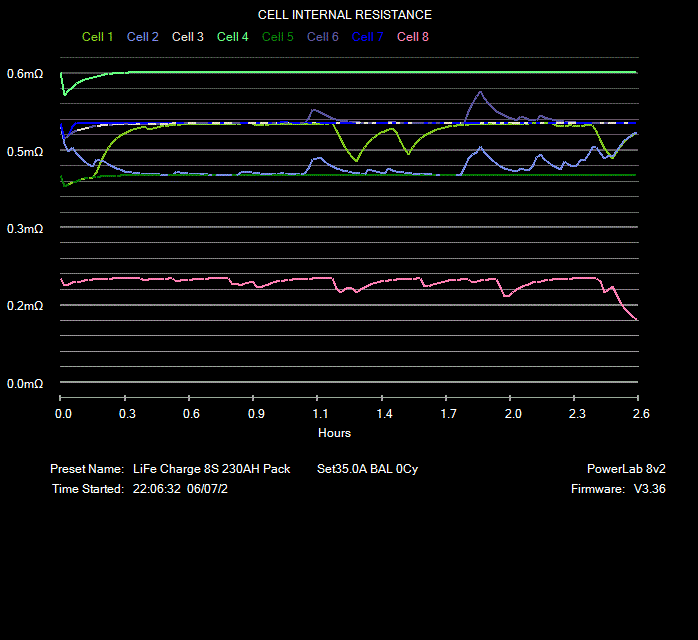Viewport: 698px width, 640px height.
Task: Hide the Cell 3 trace via legend
Action: click(187, 37)
